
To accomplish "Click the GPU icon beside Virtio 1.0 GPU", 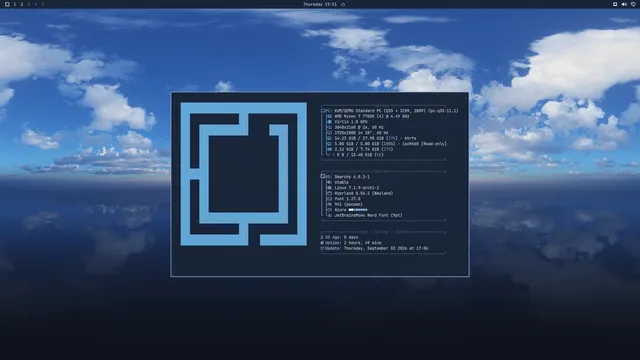I will point(329,122).
